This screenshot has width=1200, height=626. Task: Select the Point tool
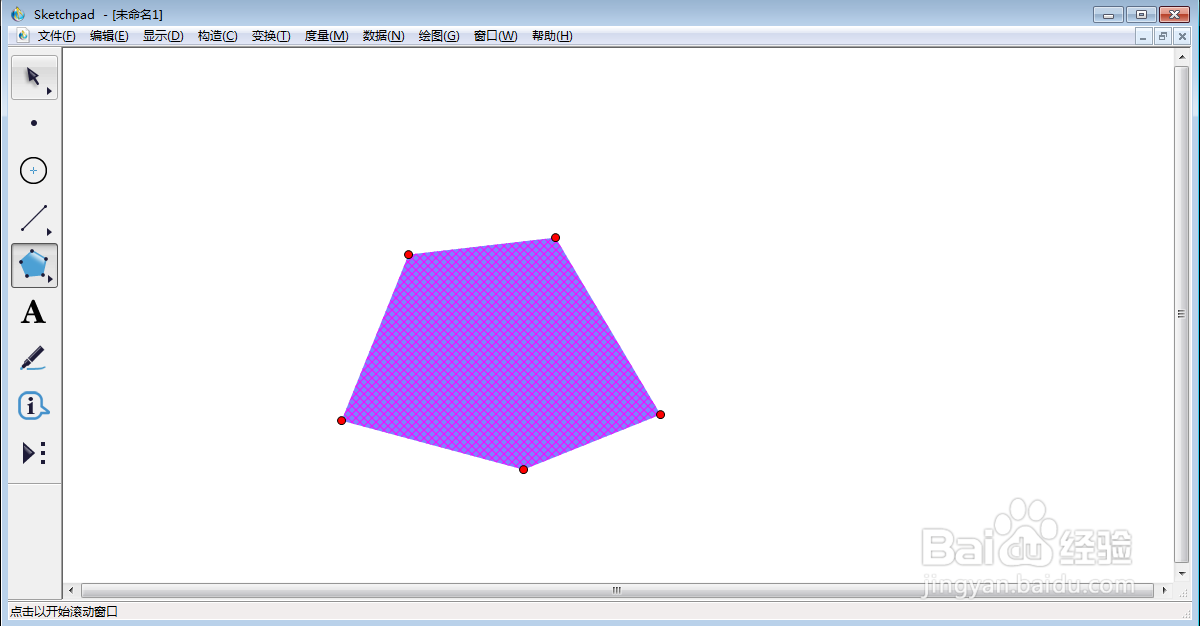[34, 123]
